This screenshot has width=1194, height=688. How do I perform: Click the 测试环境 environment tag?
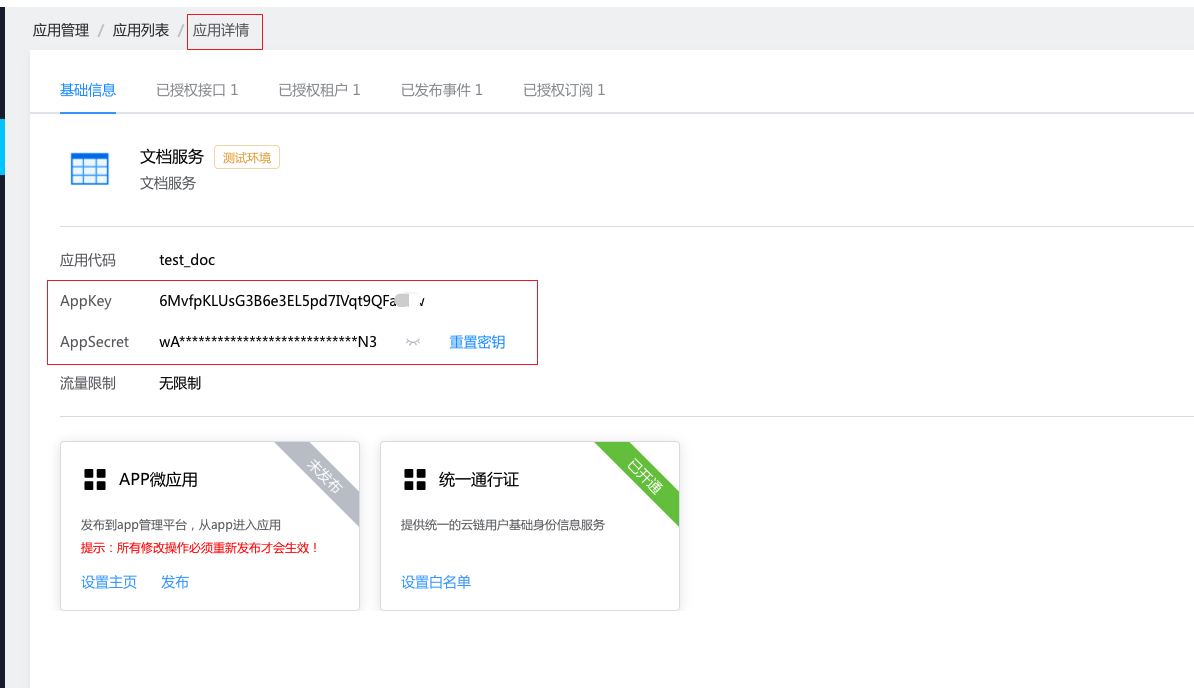[x=246, y=157]
